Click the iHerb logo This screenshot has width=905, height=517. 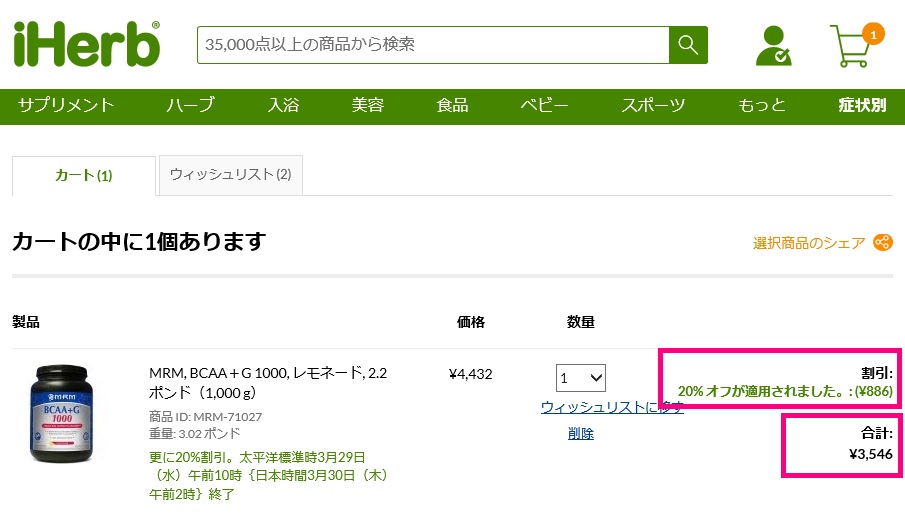tap(87, 44)
